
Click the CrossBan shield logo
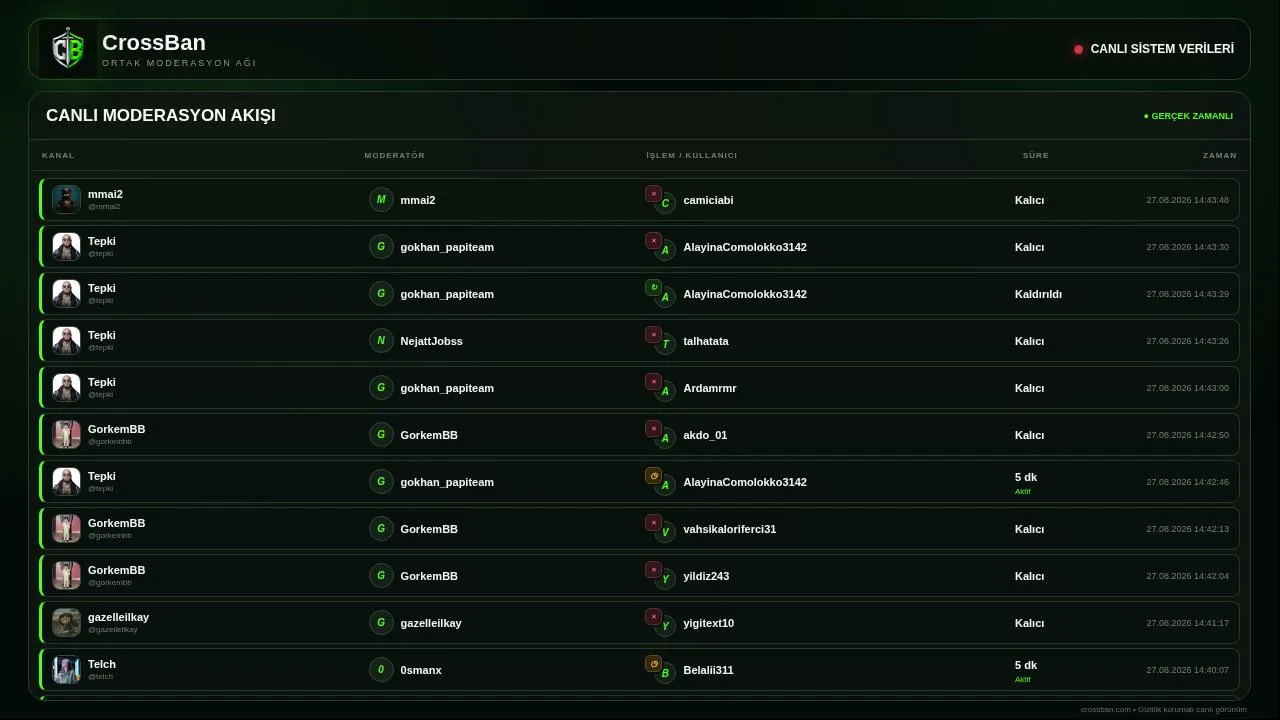68,49
